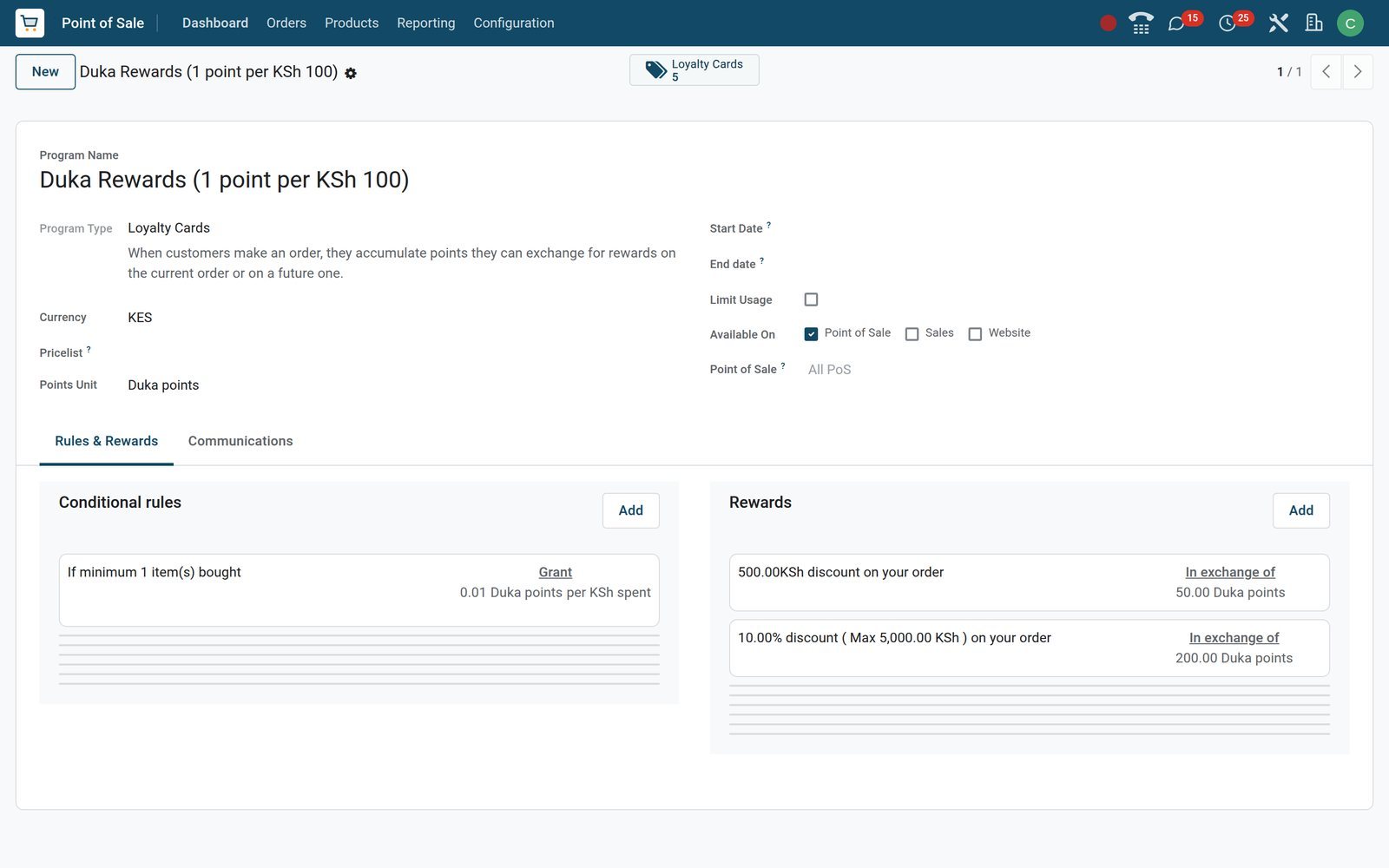Open the Start Date picker field

tap(1077, 228)
